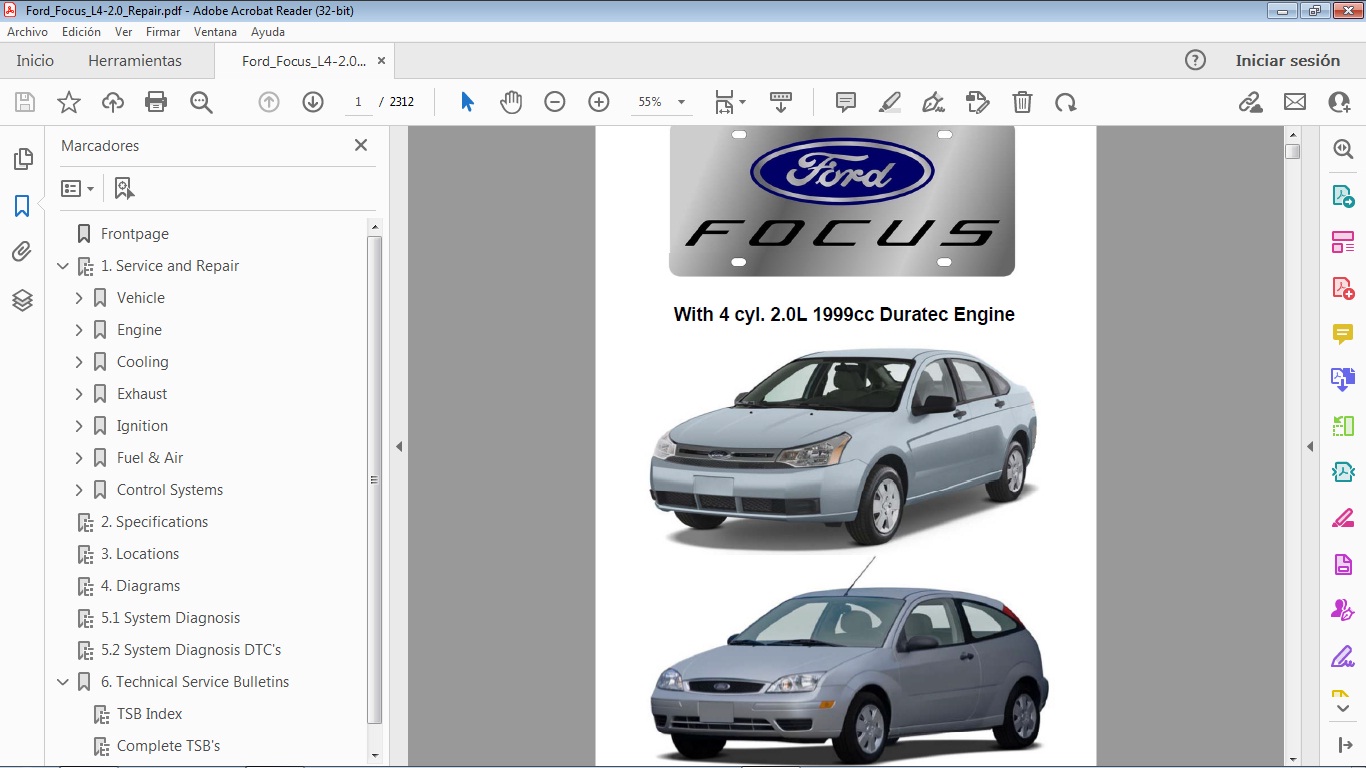
Task: Select the Hand tool
Action: click(x=511, y=101)
